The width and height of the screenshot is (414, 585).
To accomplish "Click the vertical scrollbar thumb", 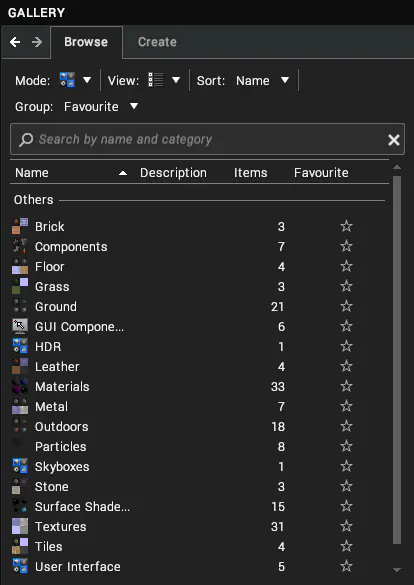I will pyautogui.click(x=397, y=360).
